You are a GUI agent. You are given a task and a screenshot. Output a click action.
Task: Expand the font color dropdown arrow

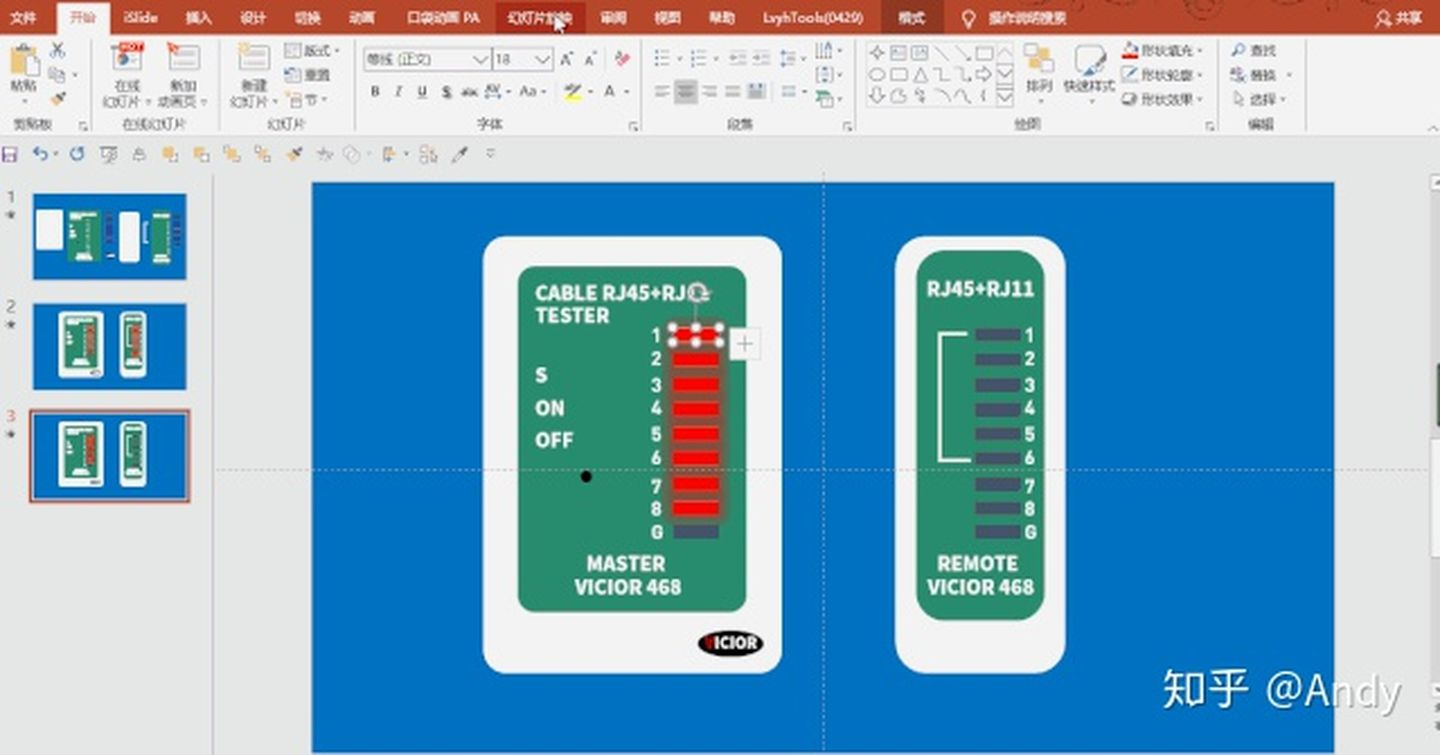[627, 91]
